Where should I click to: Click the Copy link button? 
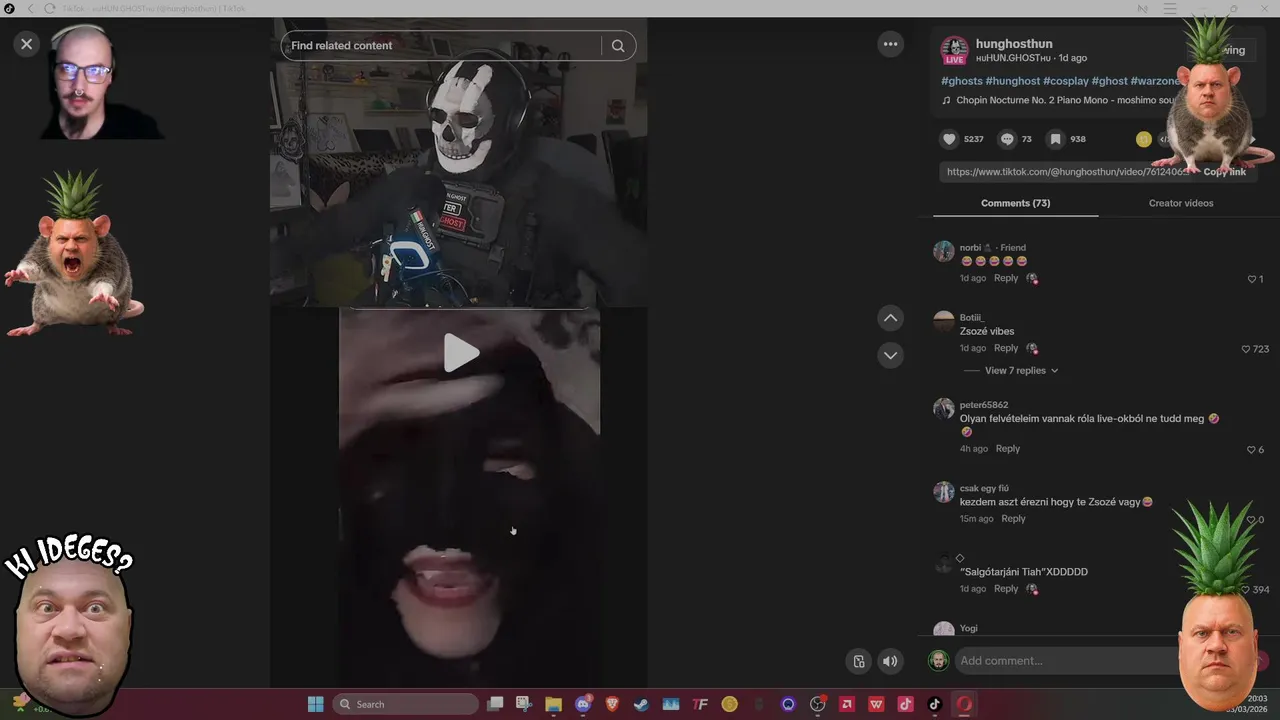coord(1224,172)
